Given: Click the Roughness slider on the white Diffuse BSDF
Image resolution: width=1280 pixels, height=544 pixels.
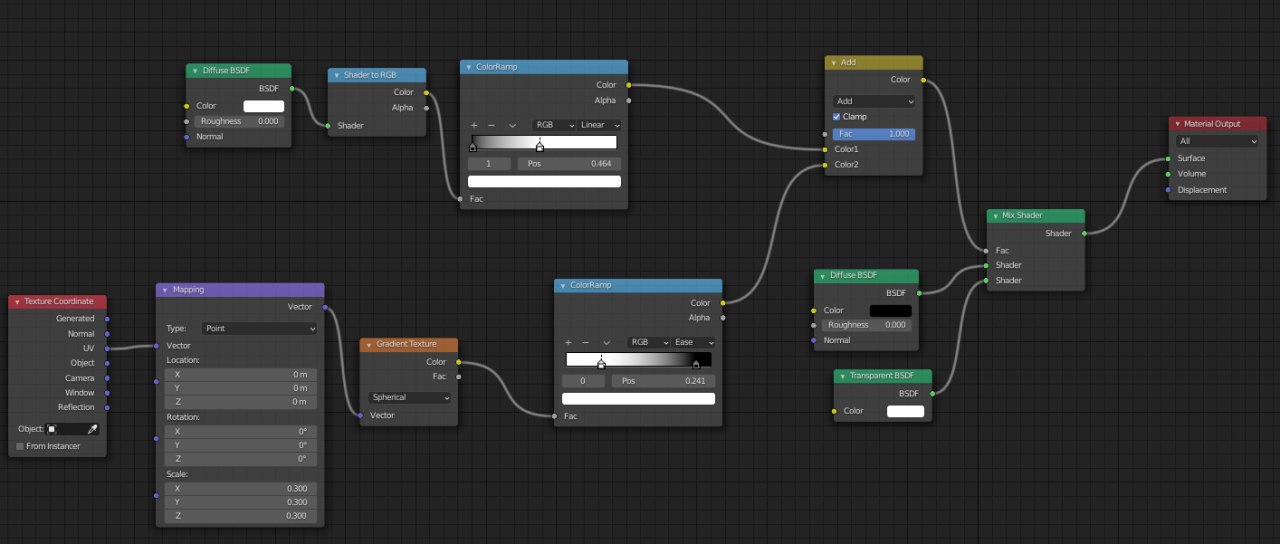Looking at the screenshot, I should pos(240,121).
